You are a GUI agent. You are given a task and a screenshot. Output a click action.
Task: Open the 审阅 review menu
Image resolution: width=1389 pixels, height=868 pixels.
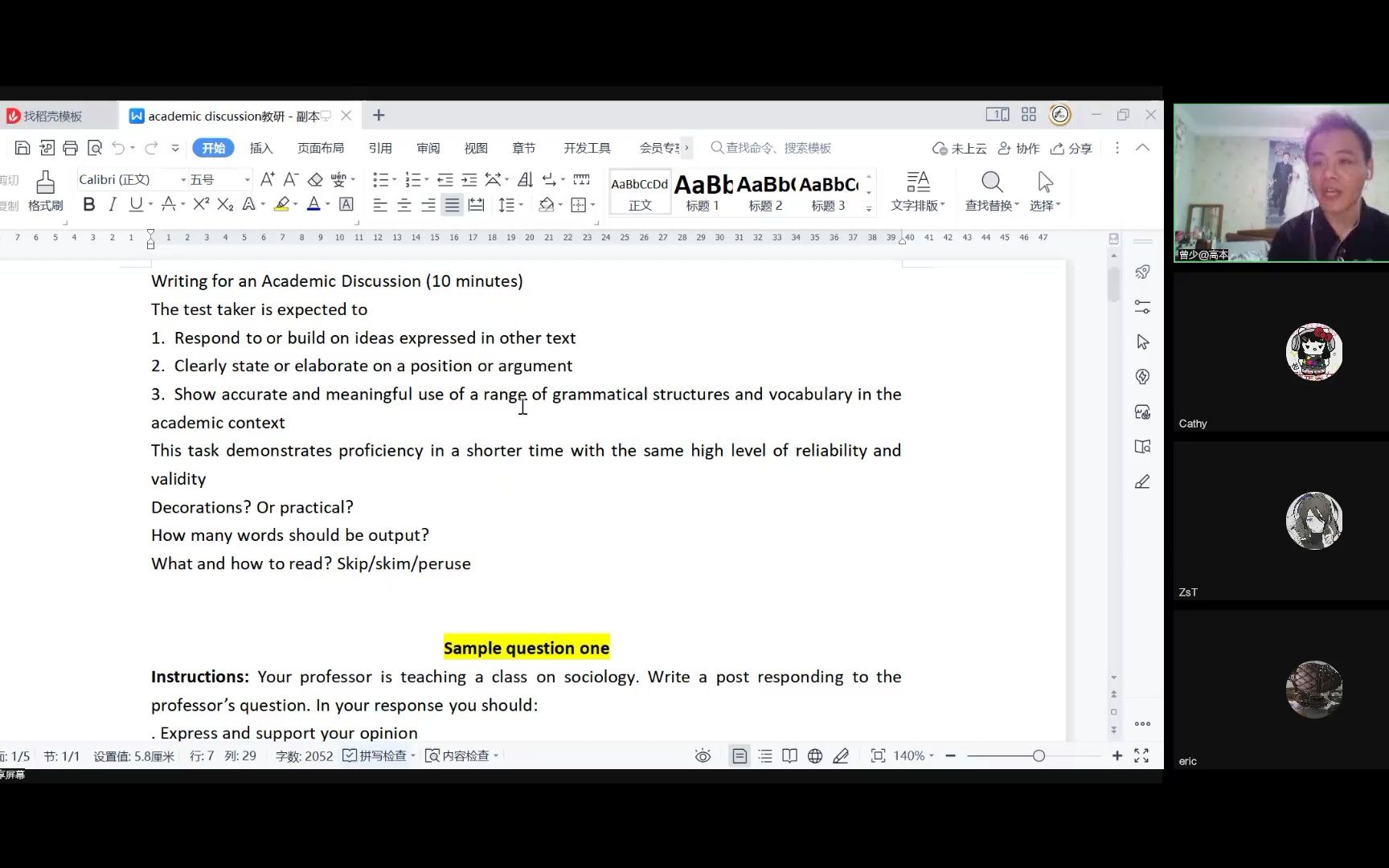pyautogui.click(x=428, y=148)
